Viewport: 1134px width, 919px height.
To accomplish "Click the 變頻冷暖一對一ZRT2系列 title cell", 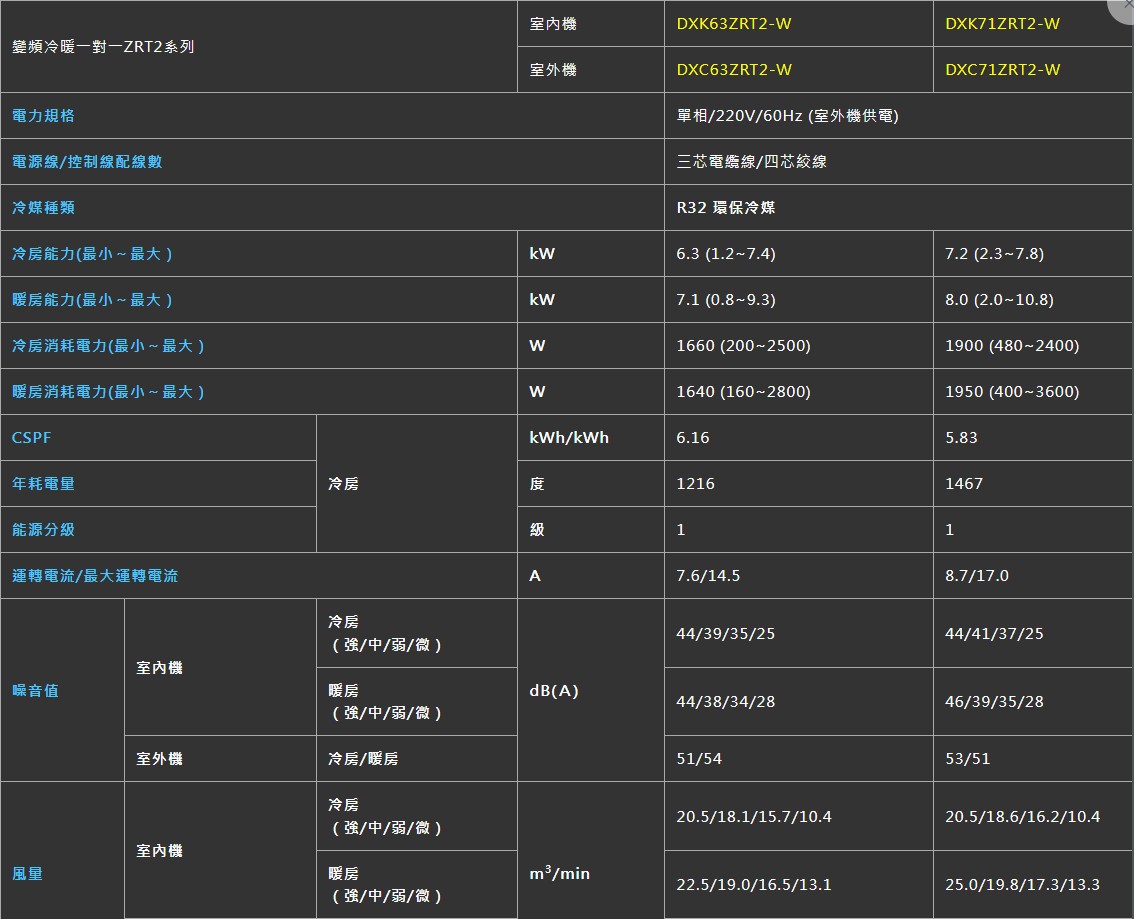I will (103, 47).
